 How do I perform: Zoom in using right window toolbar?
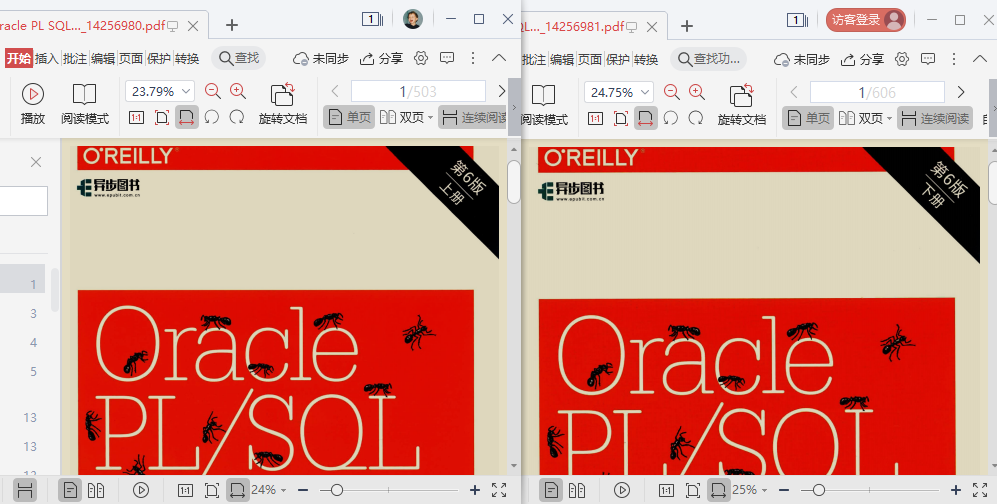pyautogui.click(x=697, y=92)
